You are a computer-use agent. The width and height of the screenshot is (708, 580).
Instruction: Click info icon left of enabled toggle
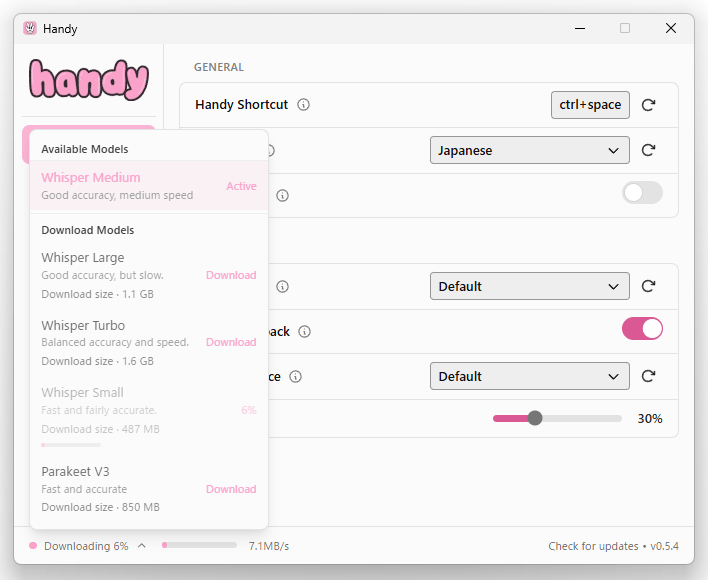click(305, 332)
